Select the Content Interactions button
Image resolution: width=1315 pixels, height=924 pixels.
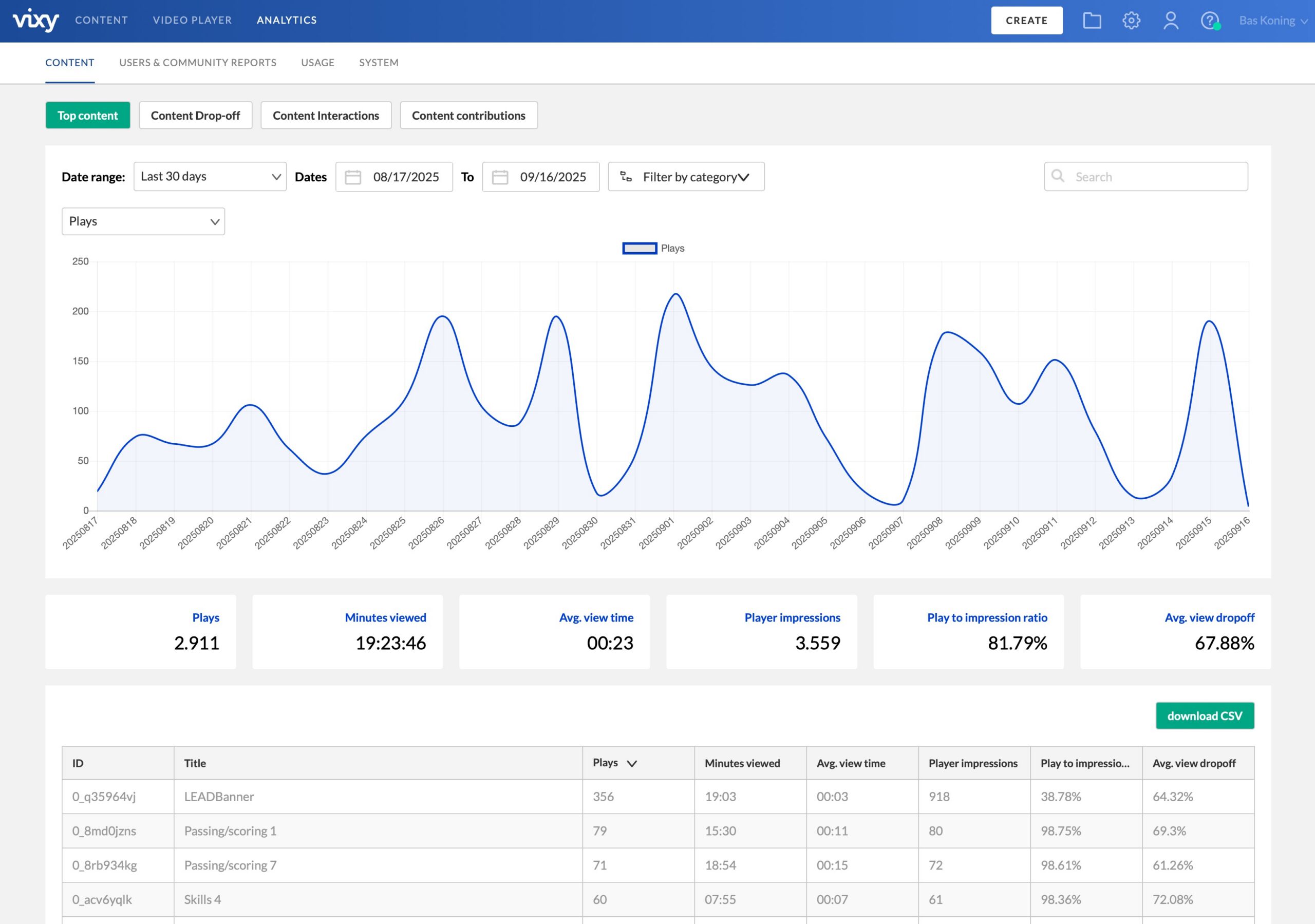[326, 115]
